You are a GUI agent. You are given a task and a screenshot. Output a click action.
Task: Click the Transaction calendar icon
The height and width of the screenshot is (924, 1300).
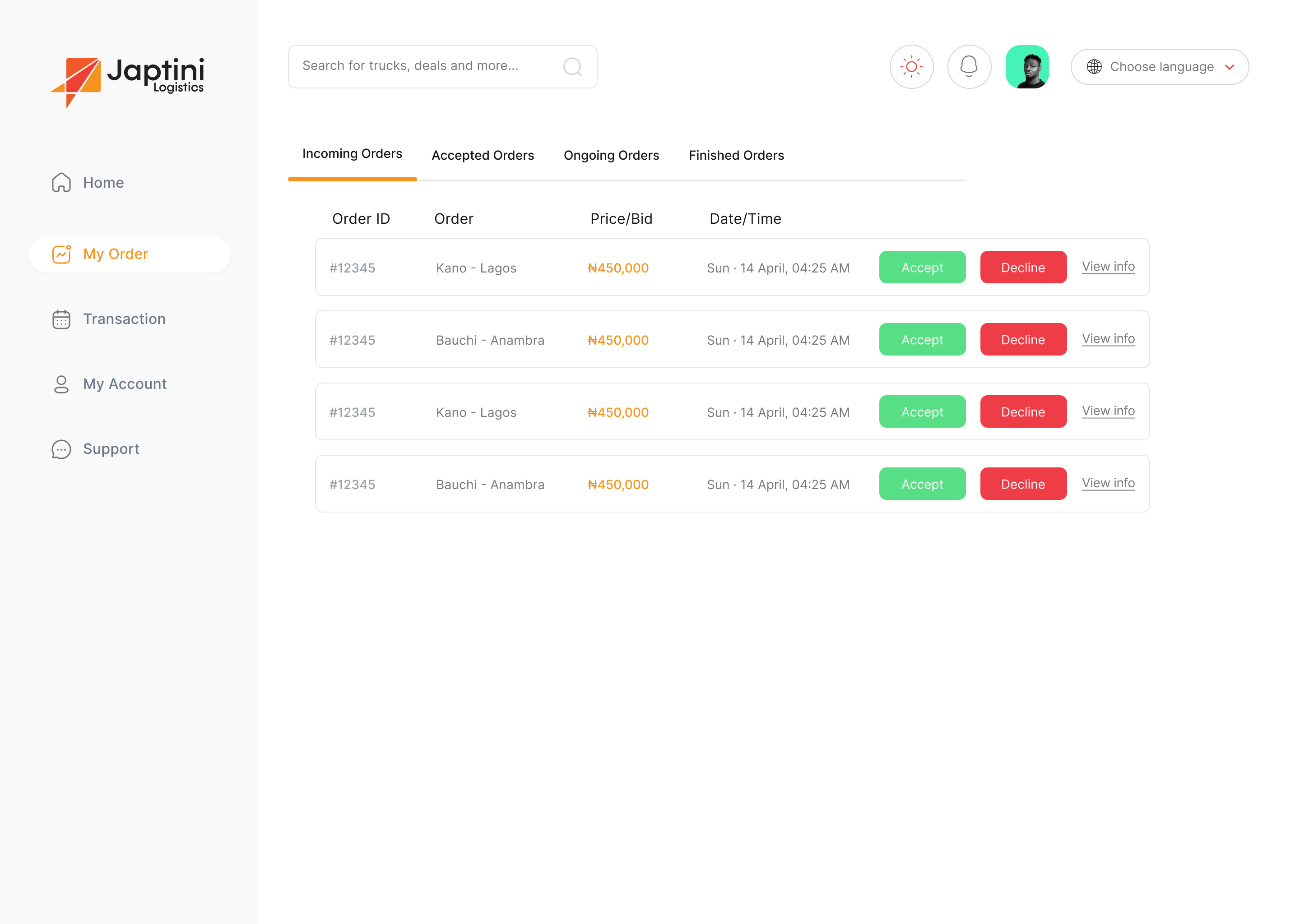(61, 319)
